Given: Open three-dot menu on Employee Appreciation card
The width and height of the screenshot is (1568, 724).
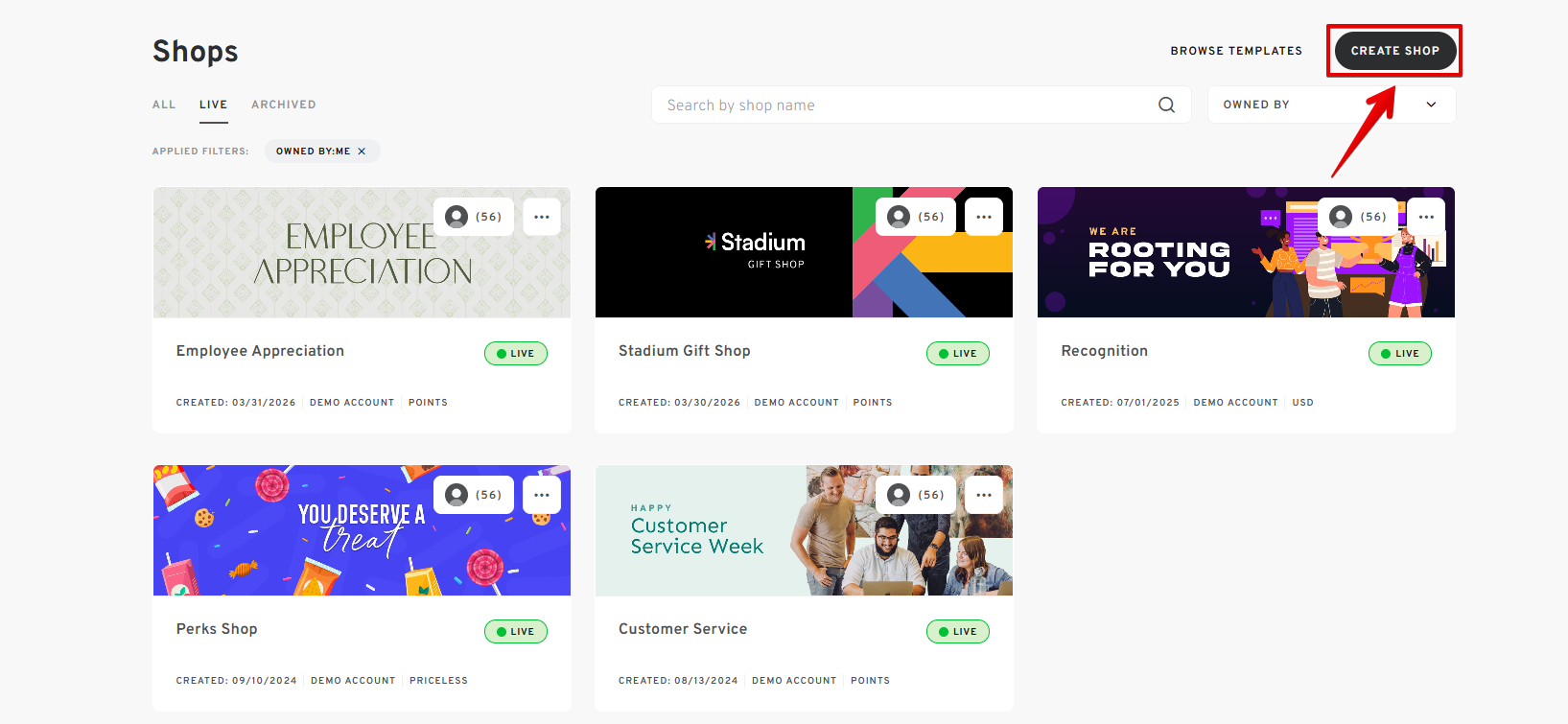Looking at the screenshot, I should coord(542,217).
